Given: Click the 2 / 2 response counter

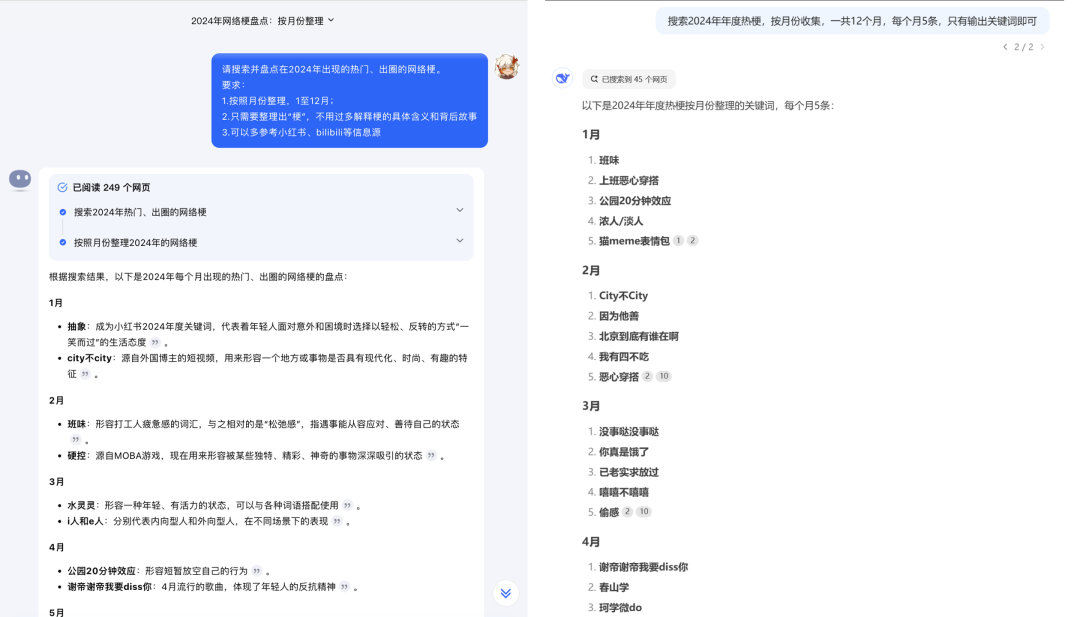Looking at the screenshot, I should coord(1024,47).
